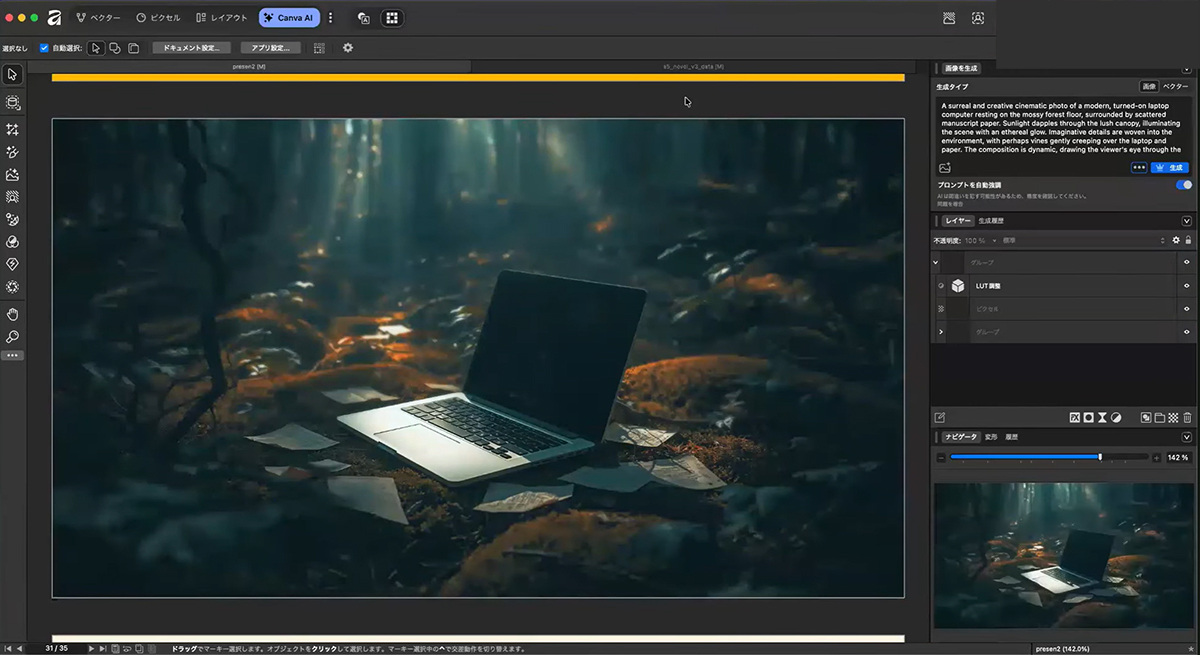The width and height of the screenshot is (1200, 655).
Task: Click the navigator zoom-in plus button
Action: (x=1157, y=457)
